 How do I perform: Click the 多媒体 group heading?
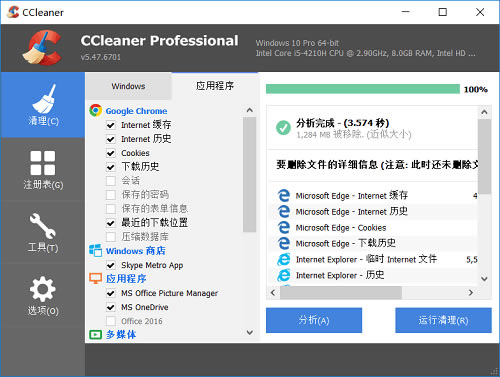coord(121,334)
